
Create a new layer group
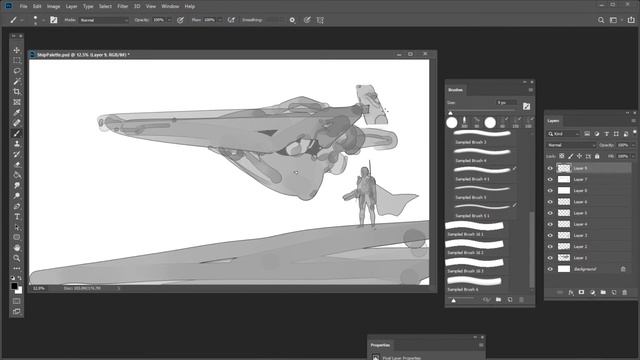point(603,292)
